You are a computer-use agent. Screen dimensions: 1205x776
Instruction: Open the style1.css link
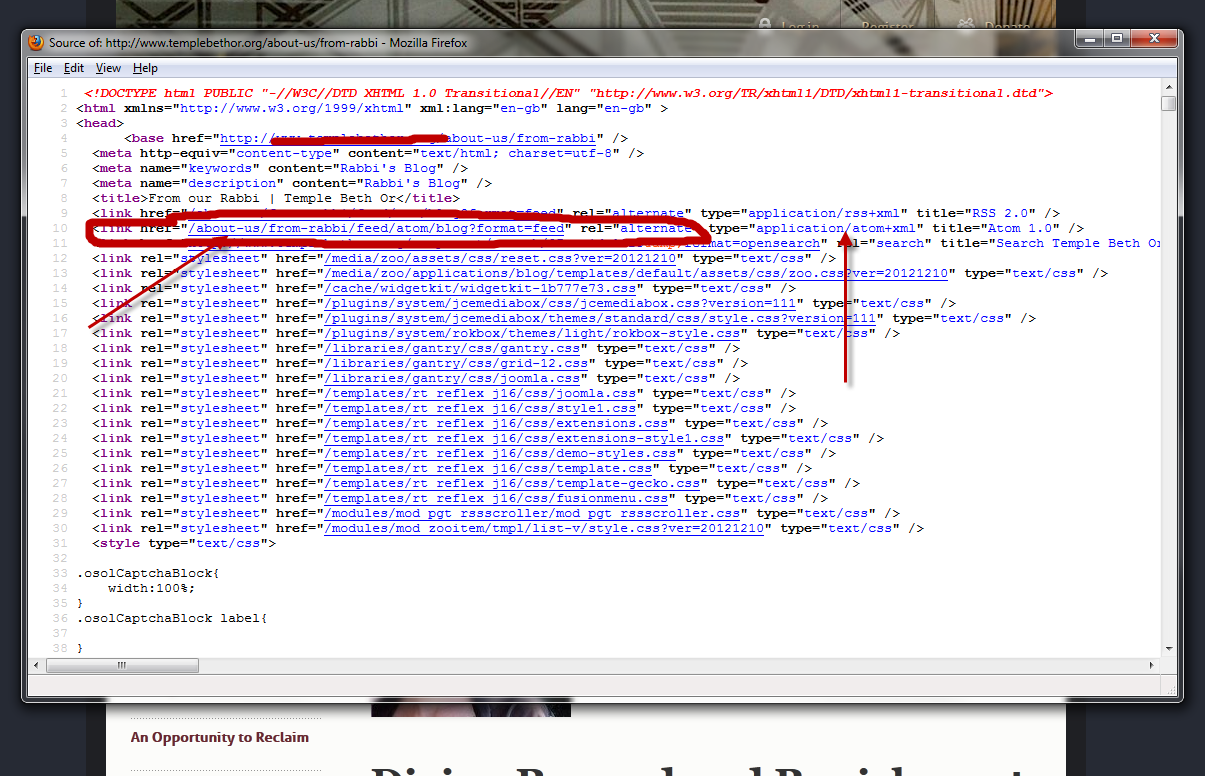click(481, 408)
